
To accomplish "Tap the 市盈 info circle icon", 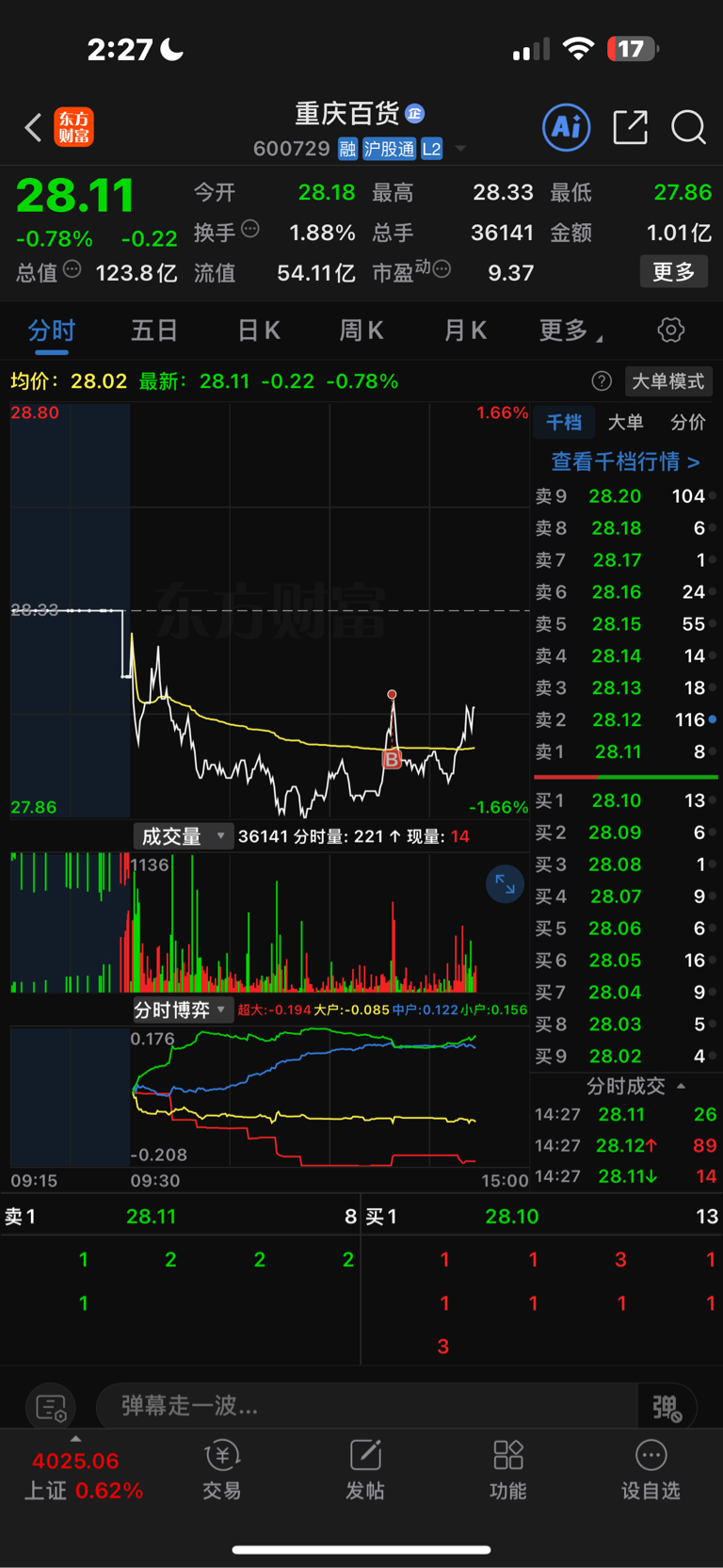I will coord(442,269).
